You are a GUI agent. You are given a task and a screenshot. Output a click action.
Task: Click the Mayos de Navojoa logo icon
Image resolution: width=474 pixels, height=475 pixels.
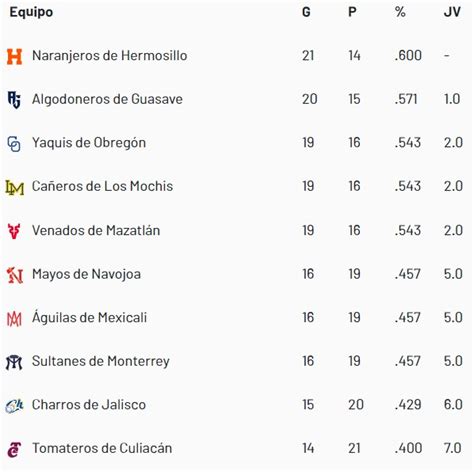point(15,275)
